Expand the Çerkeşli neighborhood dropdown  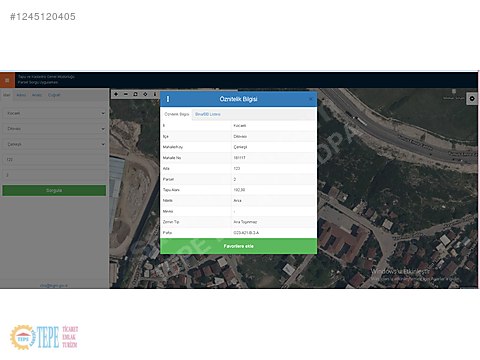pyautogui.click(x=54, y=144)
